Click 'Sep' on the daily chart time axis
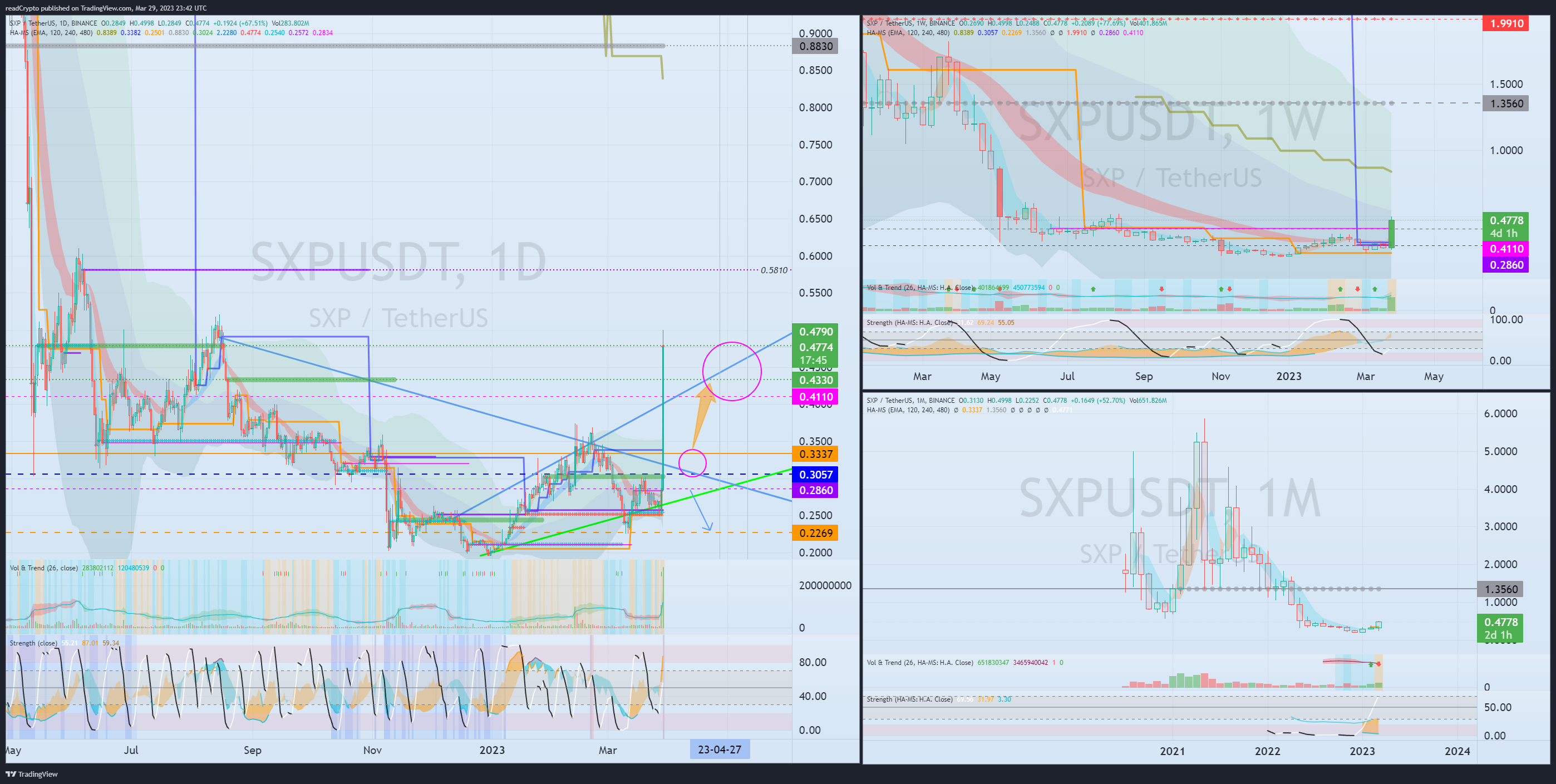The height and width of the screenshot is (784, 1556). click(x=253, y=750)
